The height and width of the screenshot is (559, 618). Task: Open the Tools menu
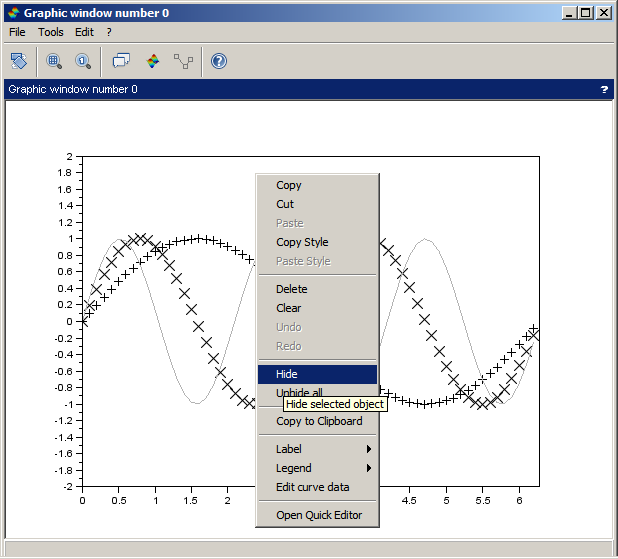(50, 32)
